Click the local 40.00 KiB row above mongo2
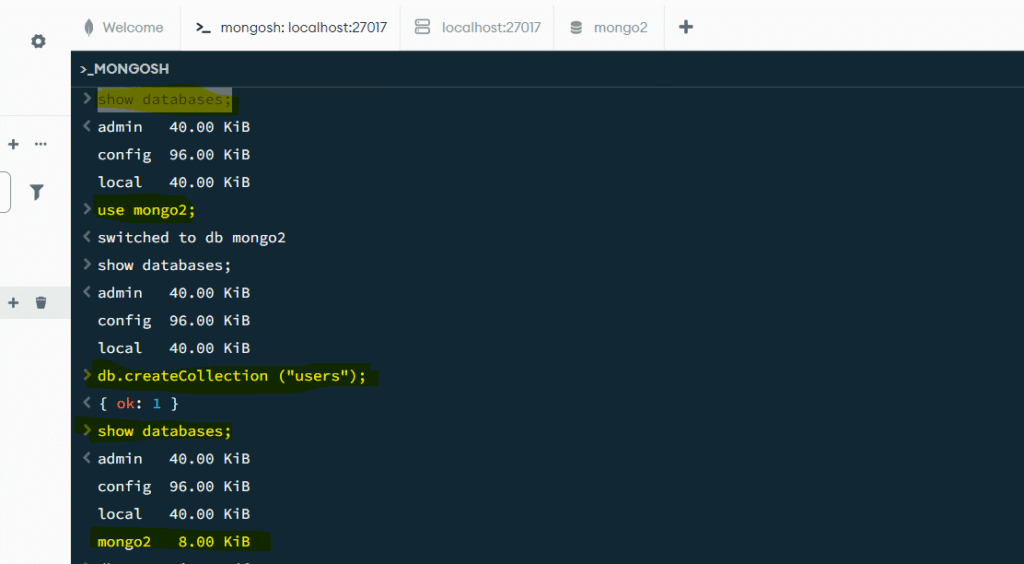Viewport: 1024px width, 564px height. coord(174,514)
